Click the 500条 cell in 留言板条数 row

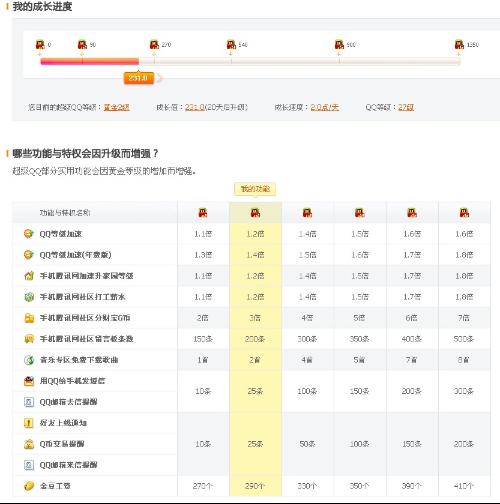(464, 339)
